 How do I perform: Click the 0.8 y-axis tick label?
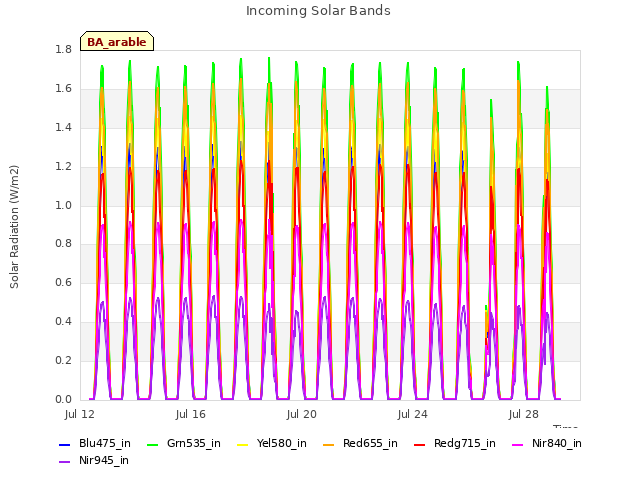click(x=63, y=243)
